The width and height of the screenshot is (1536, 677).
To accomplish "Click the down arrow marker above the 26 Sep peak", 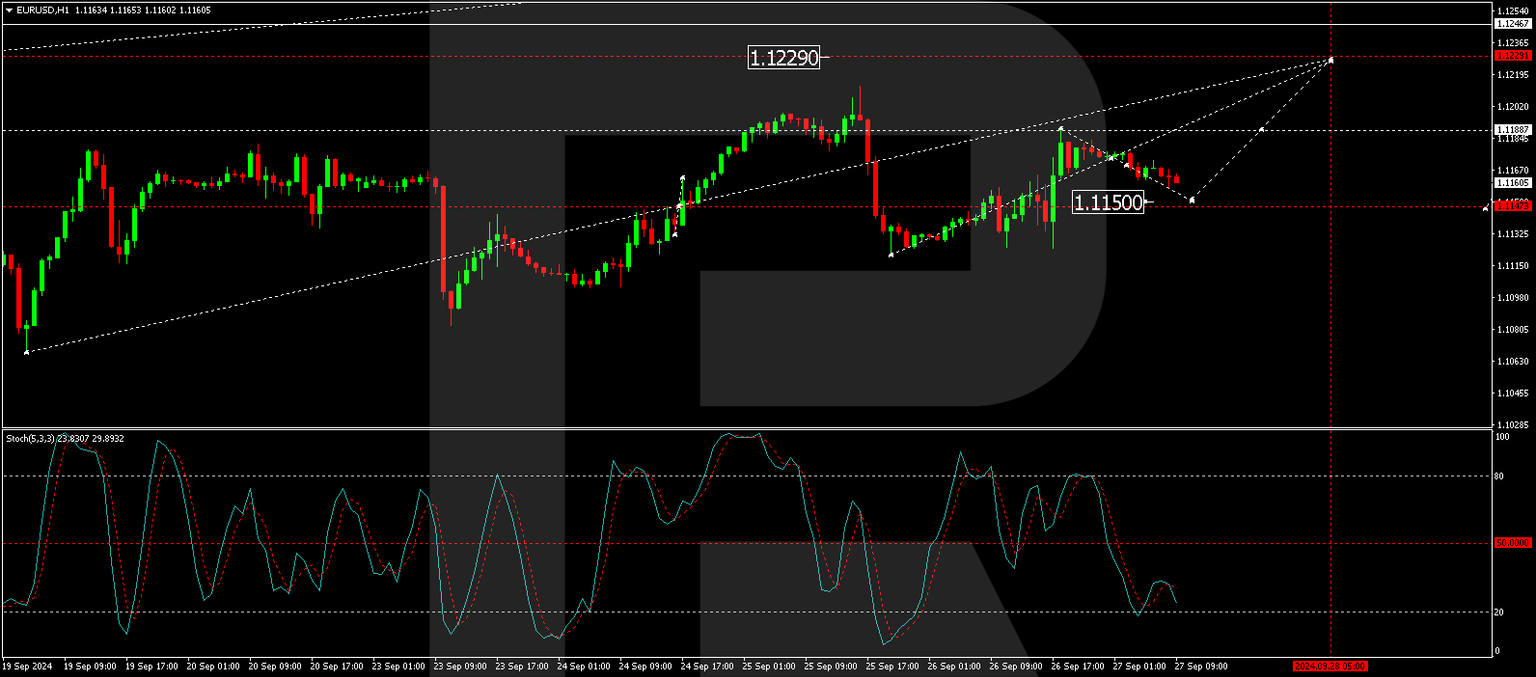I will pos(1061,128).
